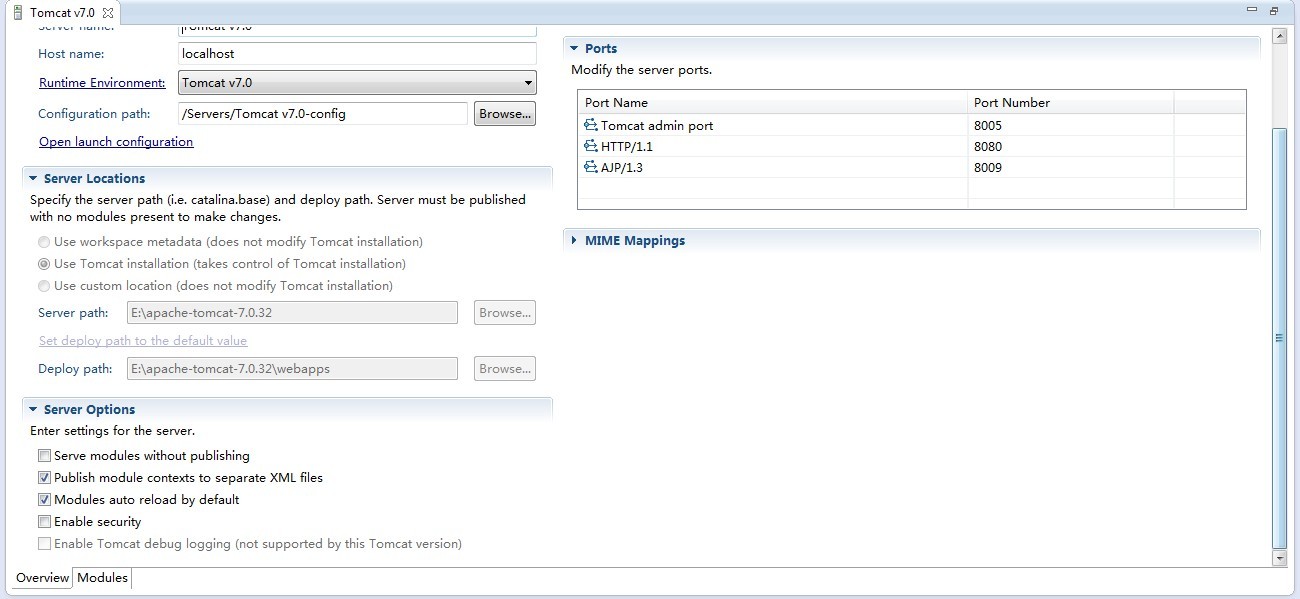This screenshot has width=1300, height=599.
Task: Click the port icon next to HTTP/1.1
Action: click(x=593, y=146)
